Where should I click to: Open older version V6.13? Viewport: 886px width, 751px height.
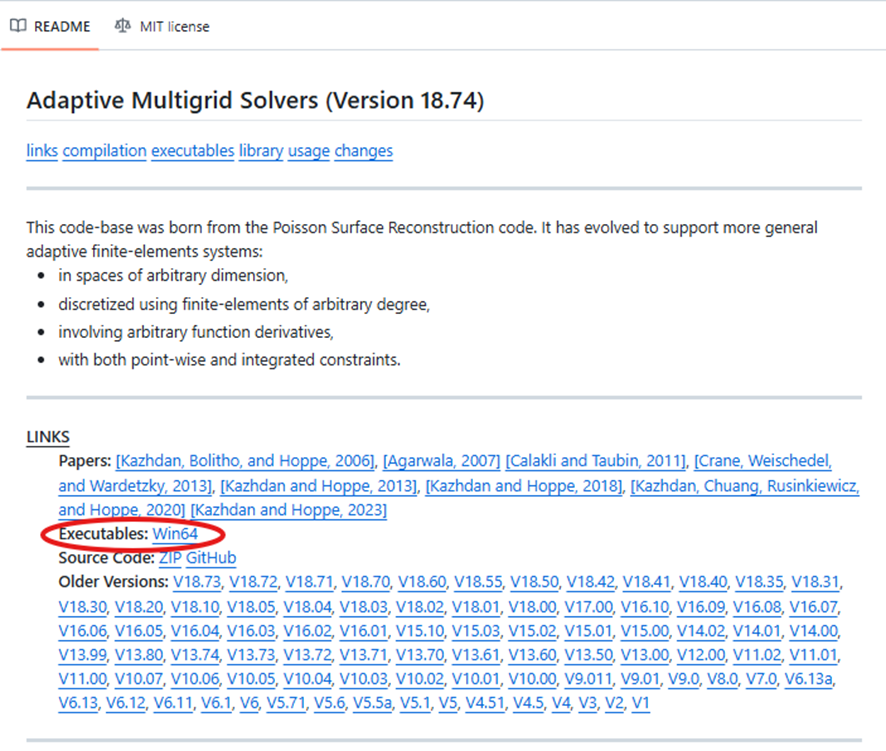(78, 704)
